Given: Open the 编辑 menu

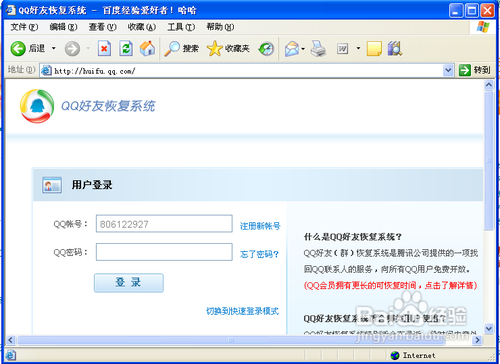Looking at the screenshot, I should point(63,27).
